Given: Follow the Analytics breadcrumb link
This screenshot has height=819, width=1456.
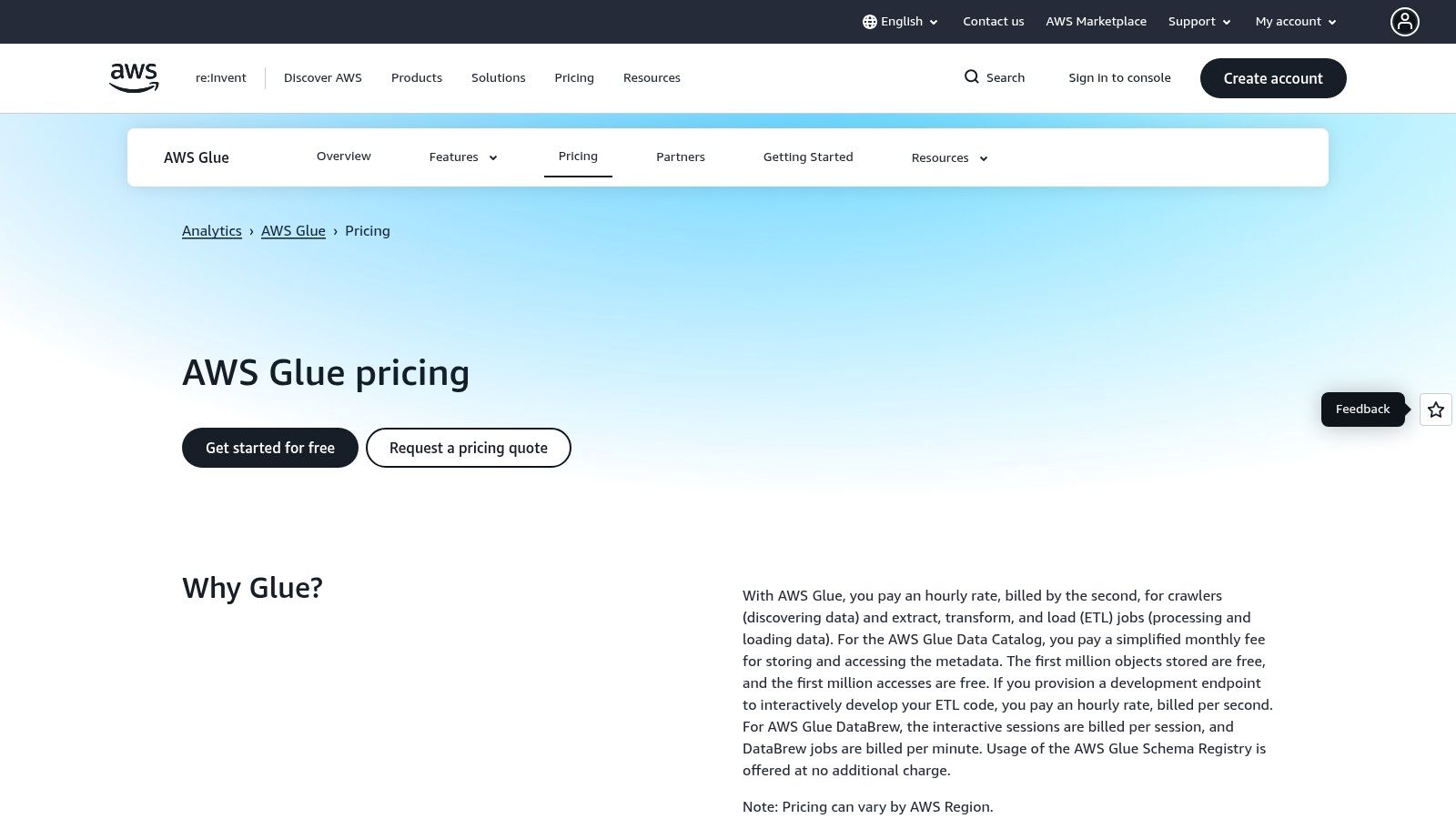Looking at the screenshot, I should (212, 231).
